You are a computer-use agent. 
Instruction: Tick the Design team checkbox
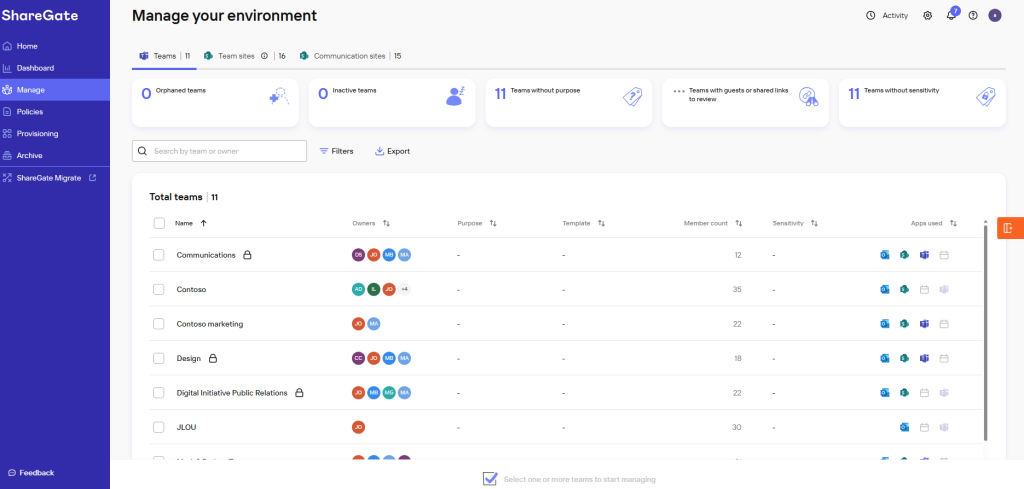pos(159,358)
